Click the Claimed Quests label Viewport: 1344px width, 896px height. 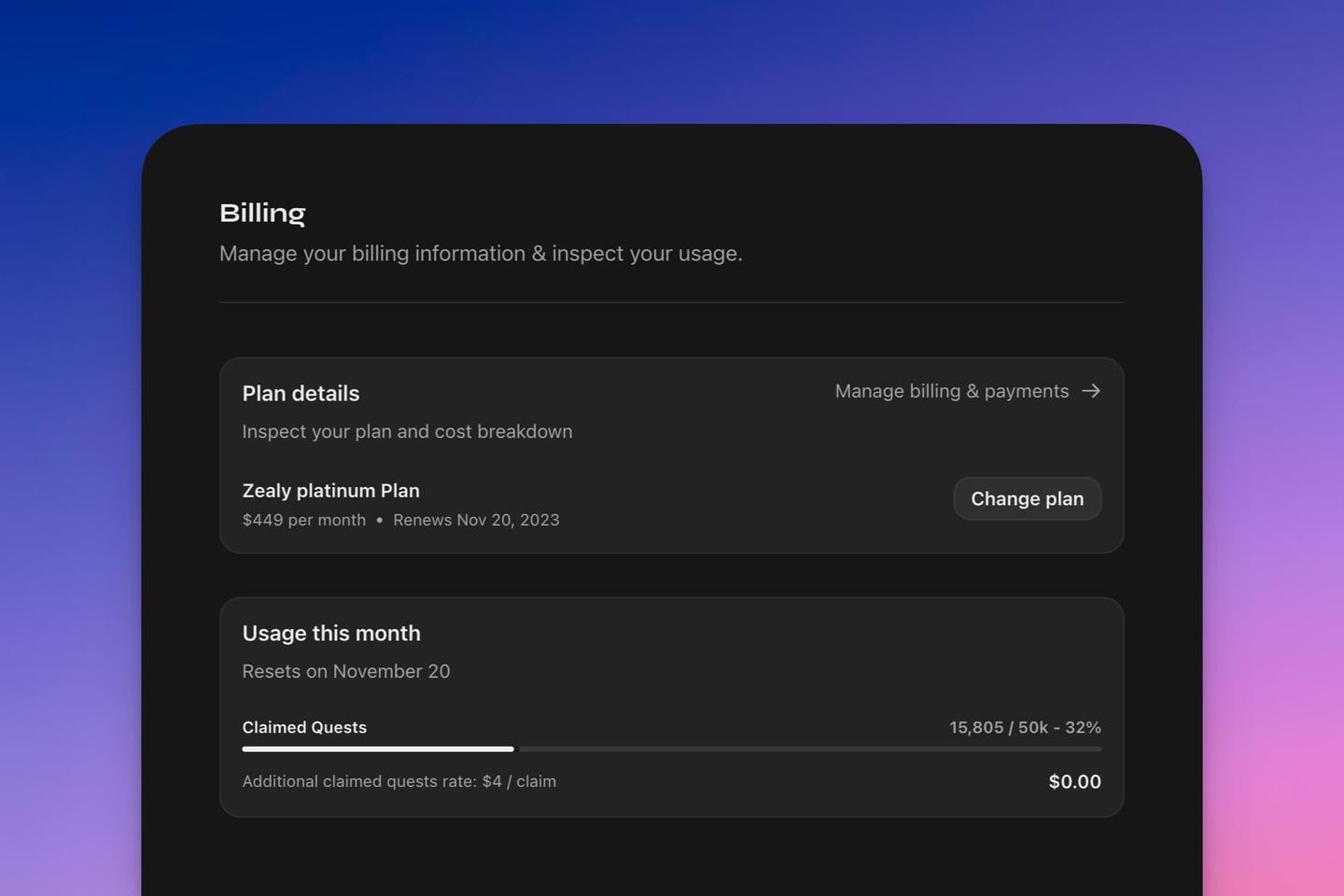click(304, 727)
